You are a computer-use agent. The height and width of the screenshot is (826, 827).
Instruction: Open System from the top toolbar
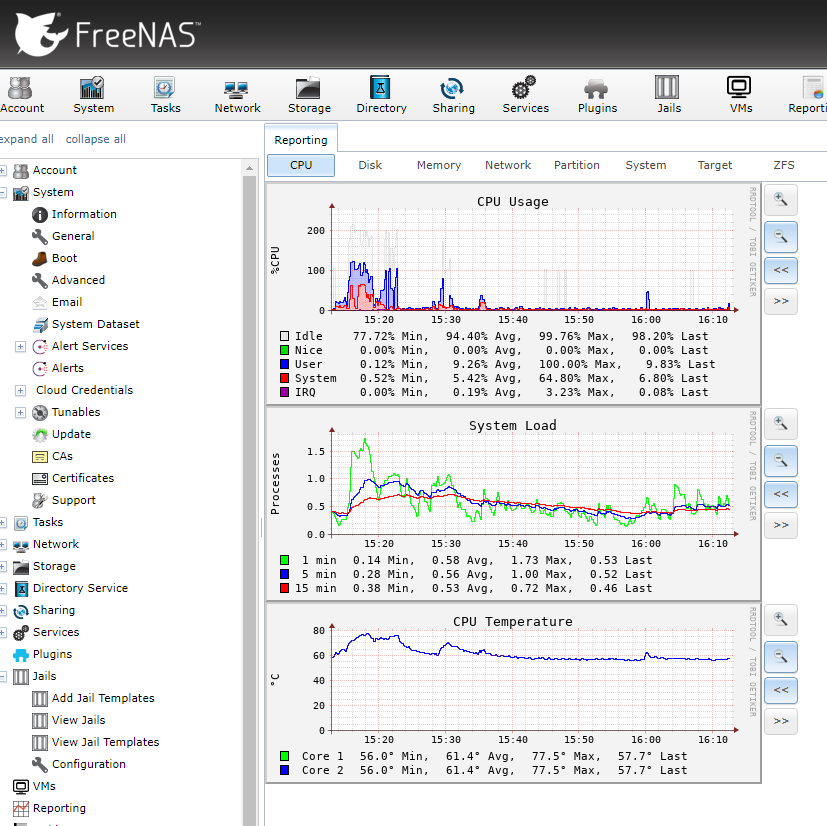pyautogui.click(x=93, y=95)
